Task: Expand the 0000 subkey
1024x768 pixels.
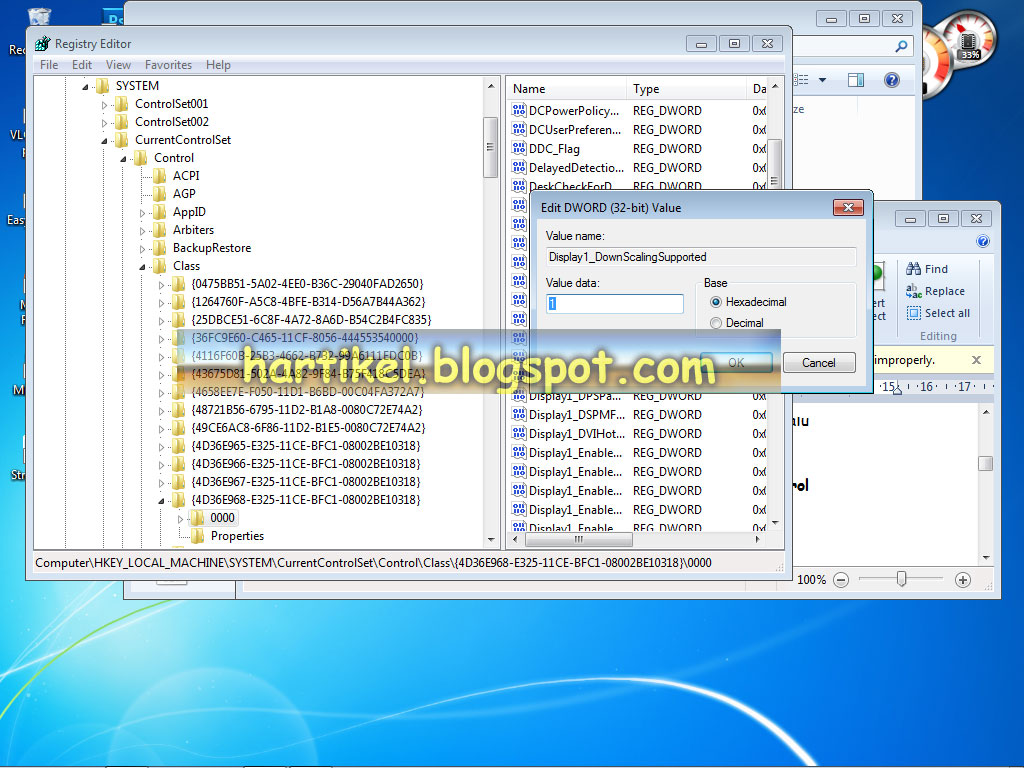Action: 181,519
